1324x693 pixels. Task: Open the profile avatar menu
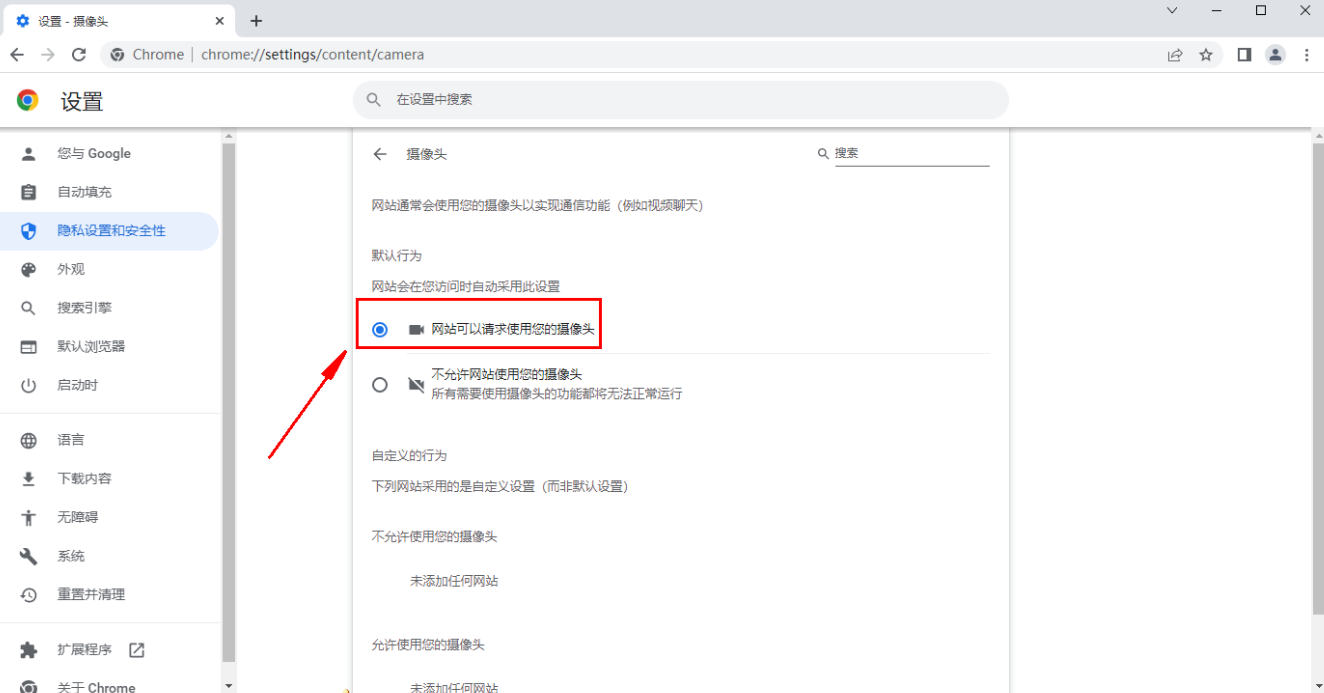pyautogui.click(x=1275, y=55)
